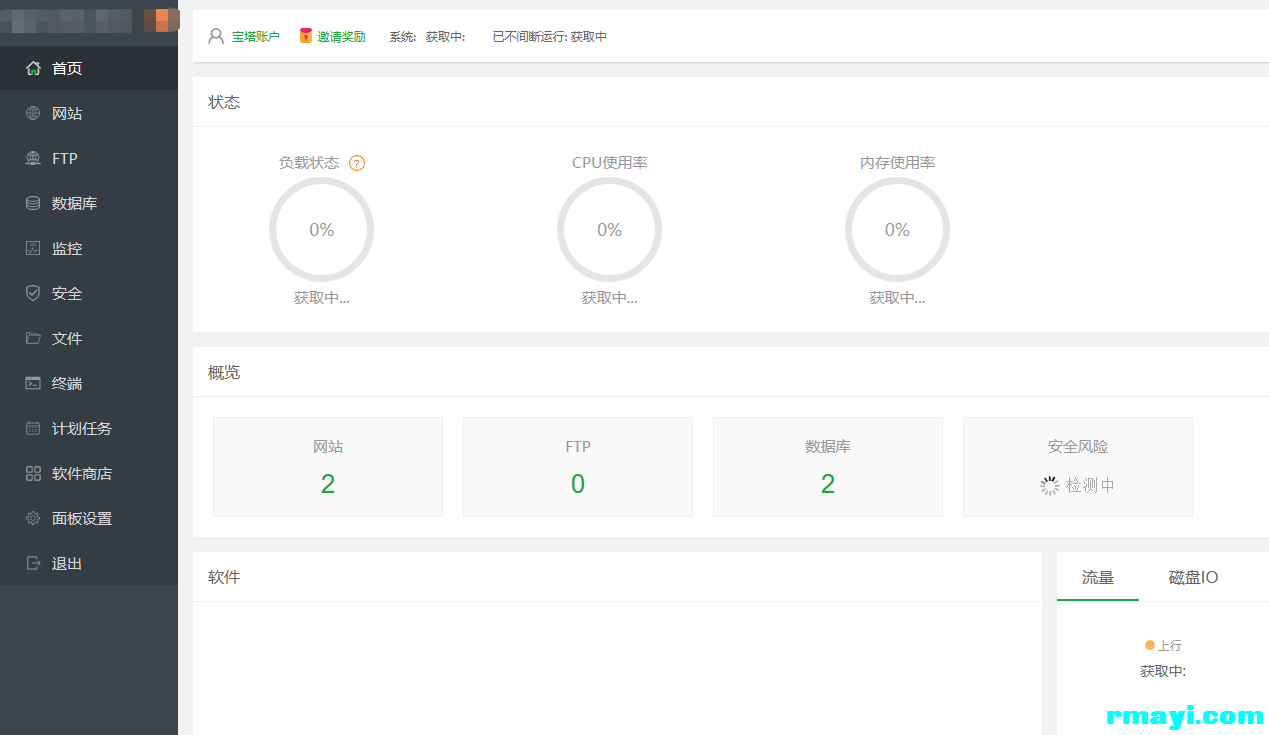This screenshot has height=735, width=1269.
Task: Select the 流量 tab
Action: tap(1097, 578)
